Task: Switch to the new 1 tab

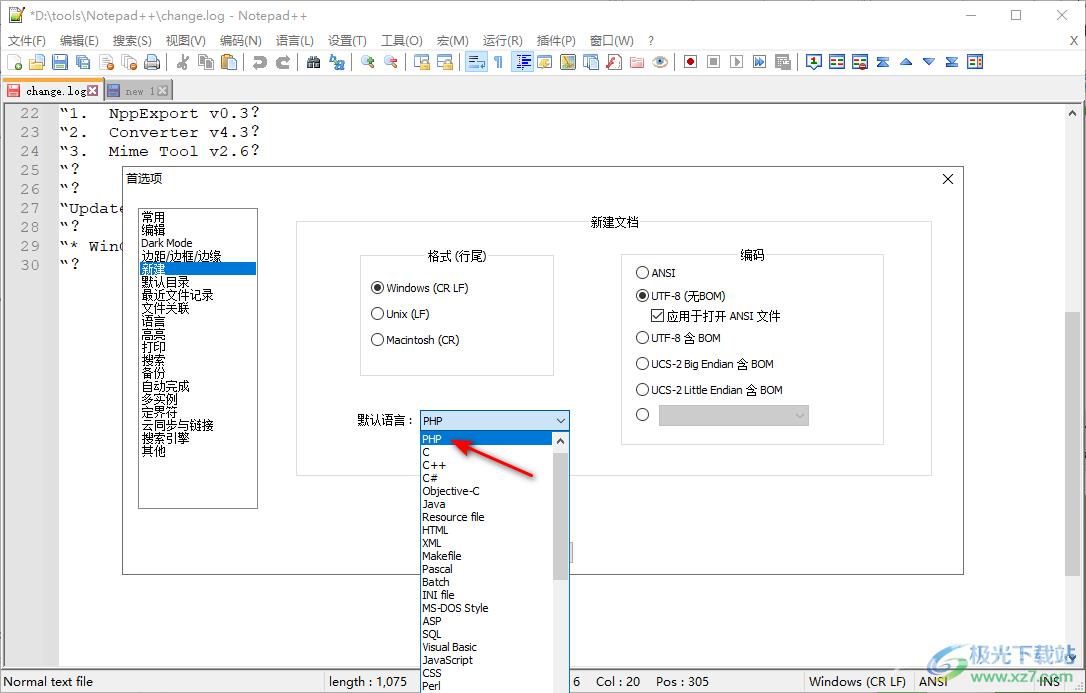Action: pyautogui.click(x=139, y=91)
